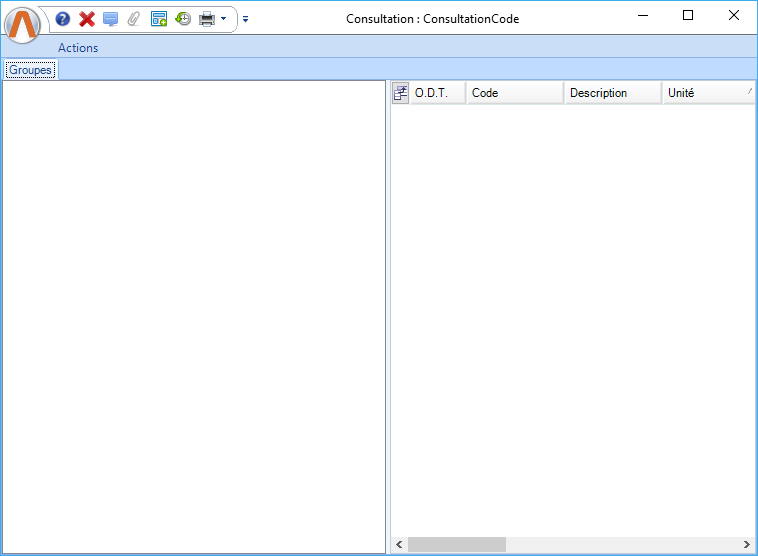Sort by the Code column header

tap(514, 93)
